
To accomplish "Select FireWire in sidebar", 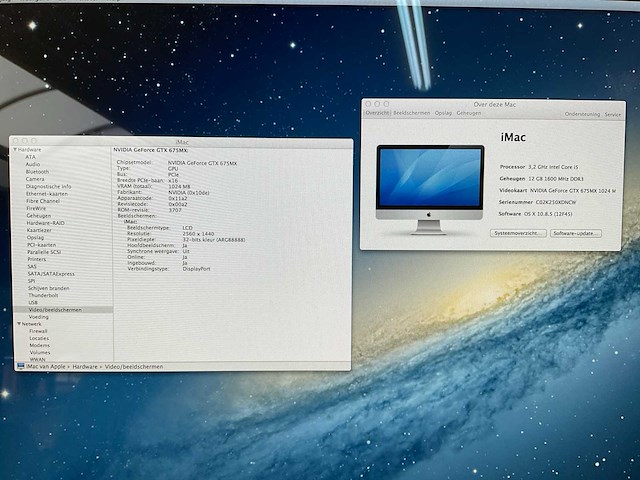I will pos(36,208).
